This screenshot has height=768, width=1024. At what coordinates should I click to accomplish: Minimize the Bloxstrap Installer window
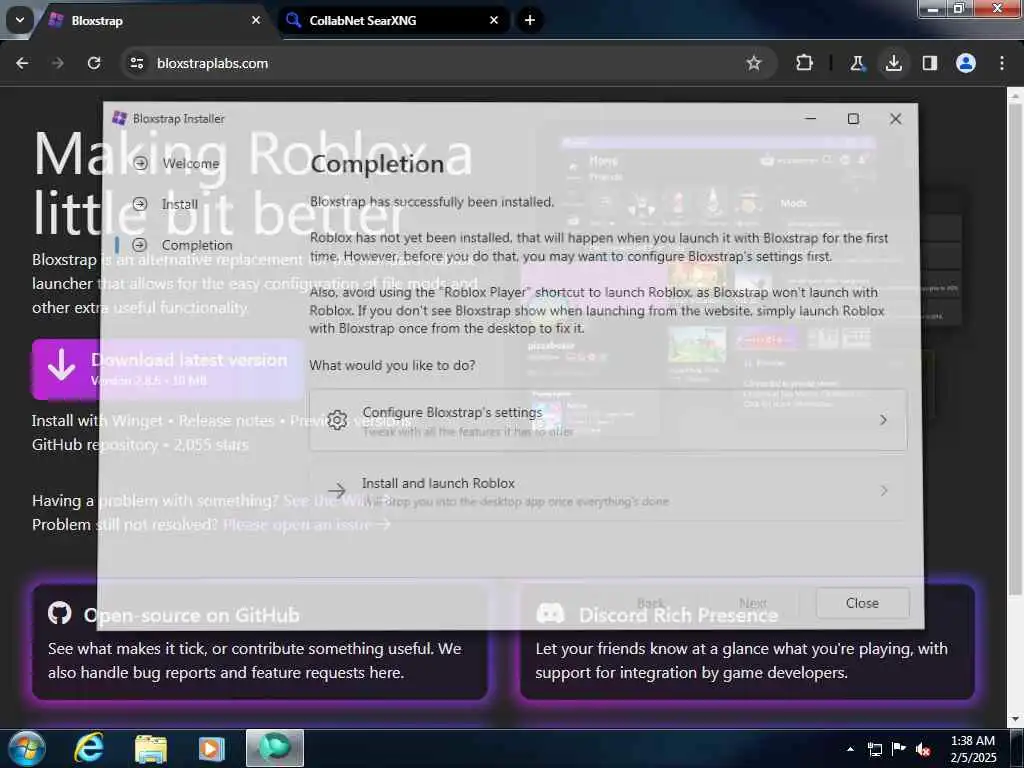click(810, 118)
